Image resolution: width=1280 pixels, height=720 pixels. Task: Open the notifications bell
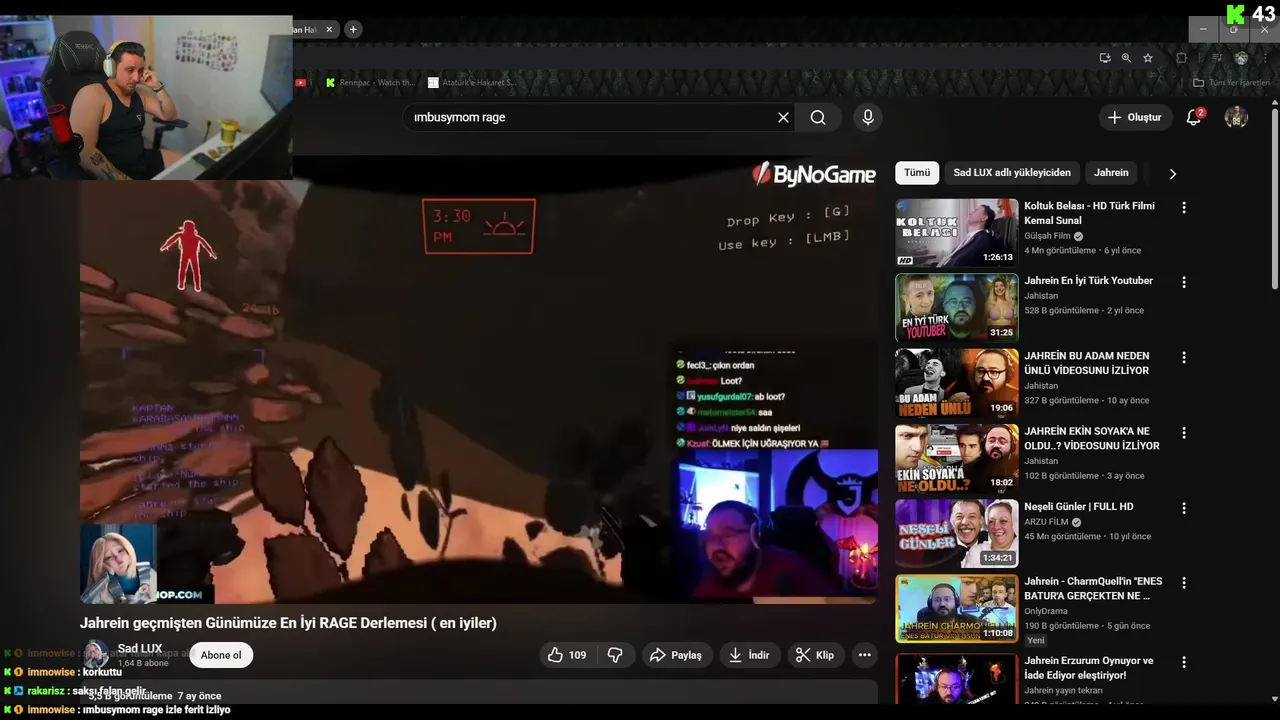(1194, 117)
